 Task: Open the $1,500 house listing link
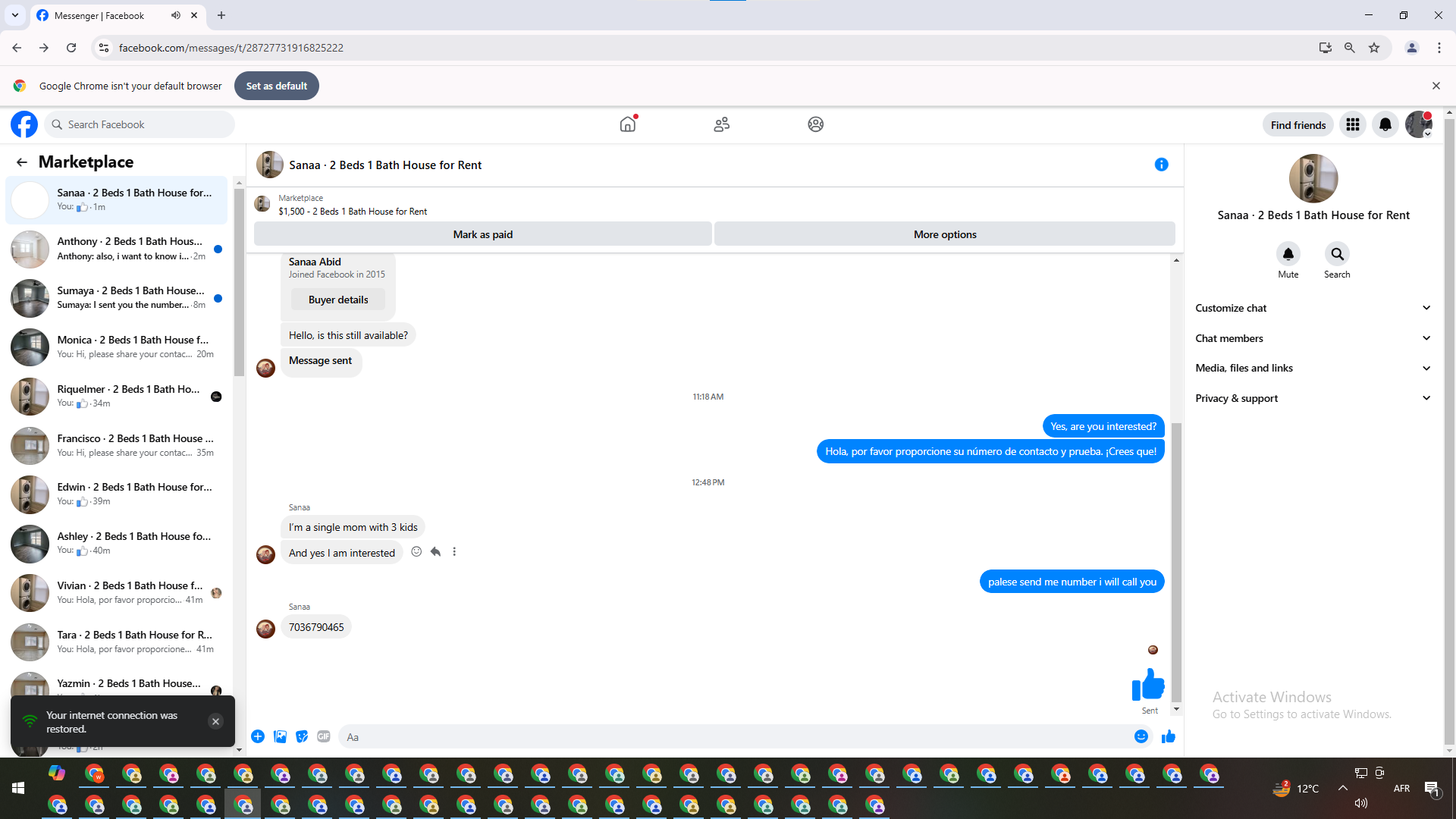coord(353,212)
